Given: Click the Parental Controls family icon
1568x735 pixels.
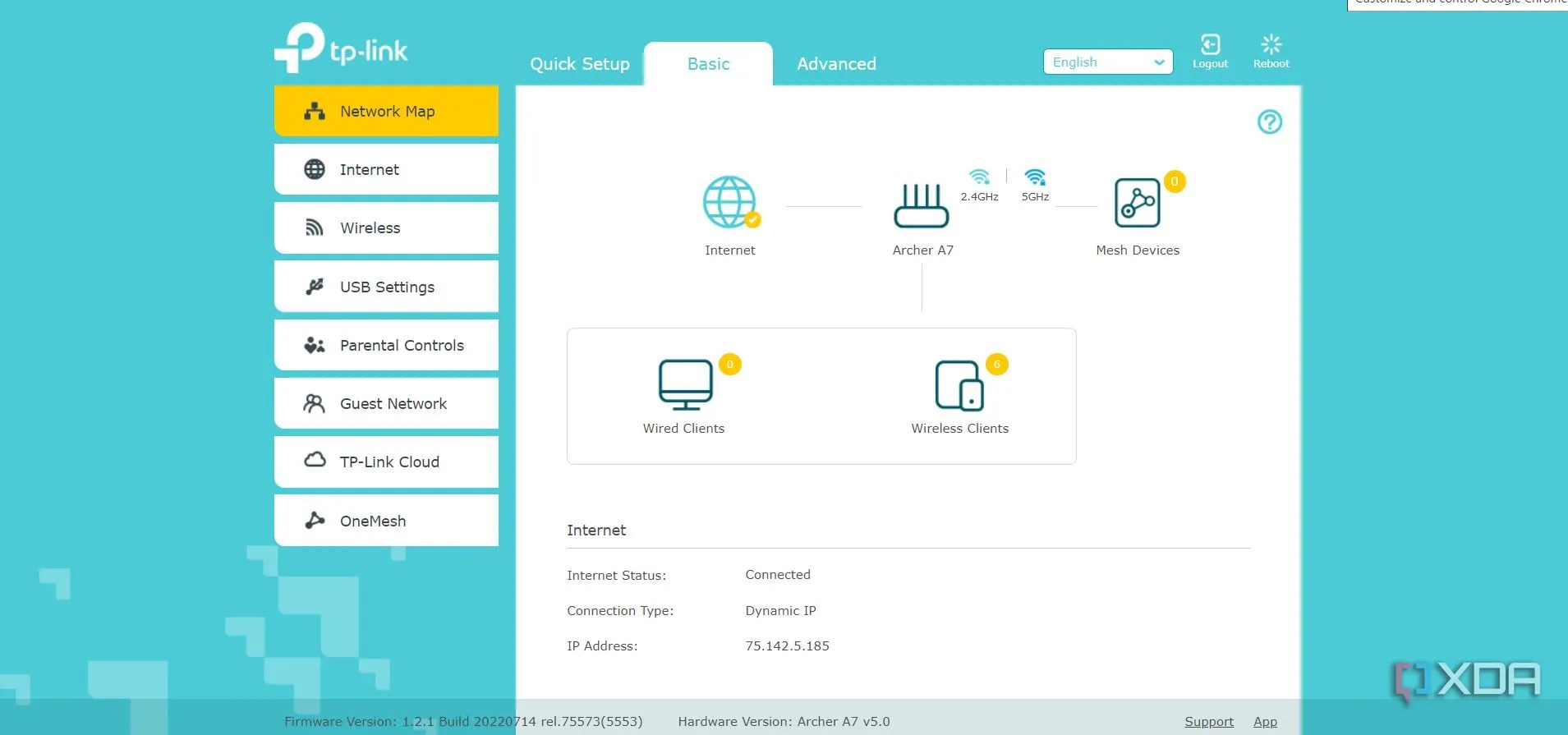Looking at the screenshot, I should [x=315, y=345].
